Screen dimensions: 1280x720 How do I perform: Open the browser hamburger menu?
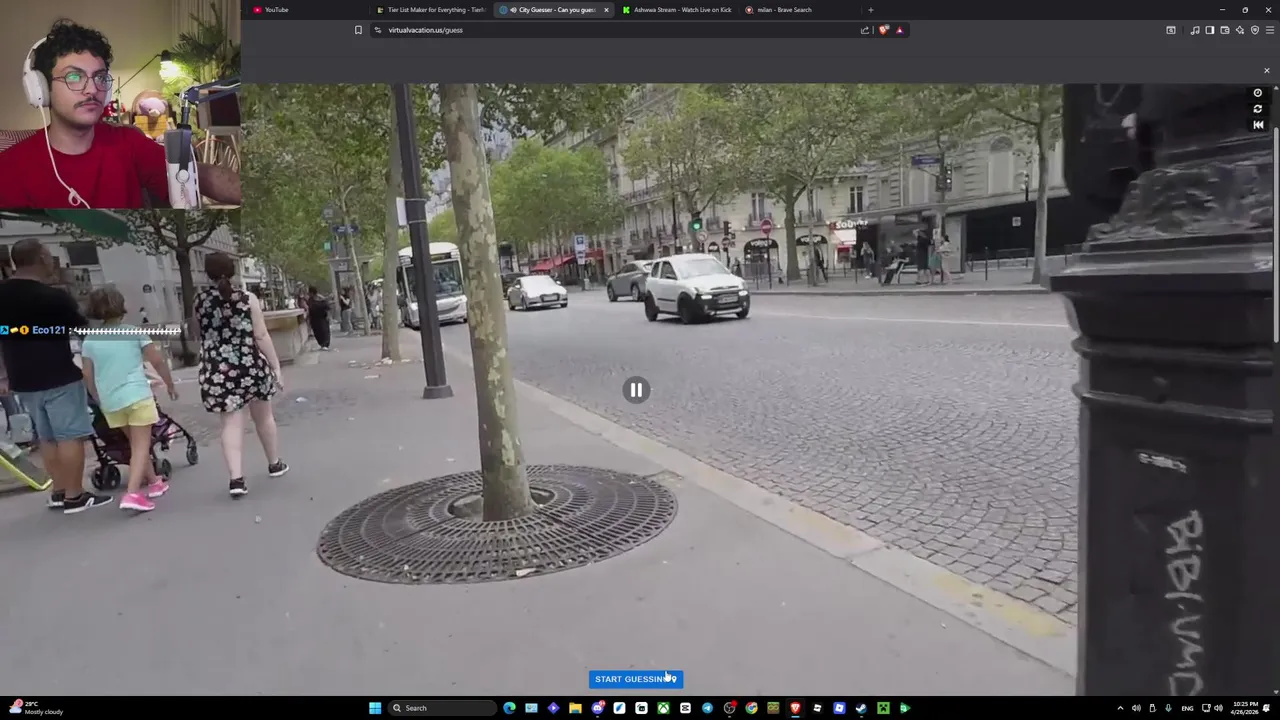1270,30
